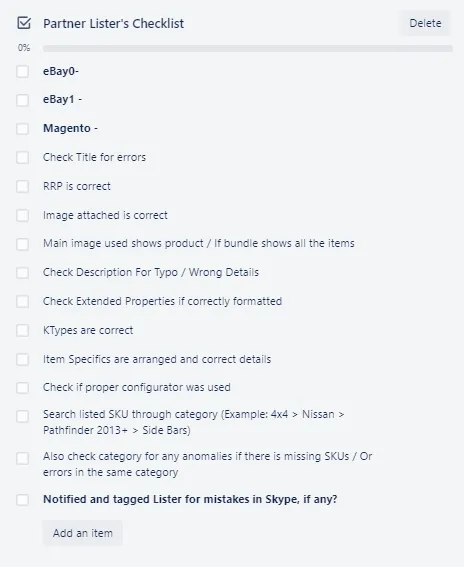
Task: Tick the Search listed SKU through category checkbox
Action: pyautogui.click(x=22, y=416)
